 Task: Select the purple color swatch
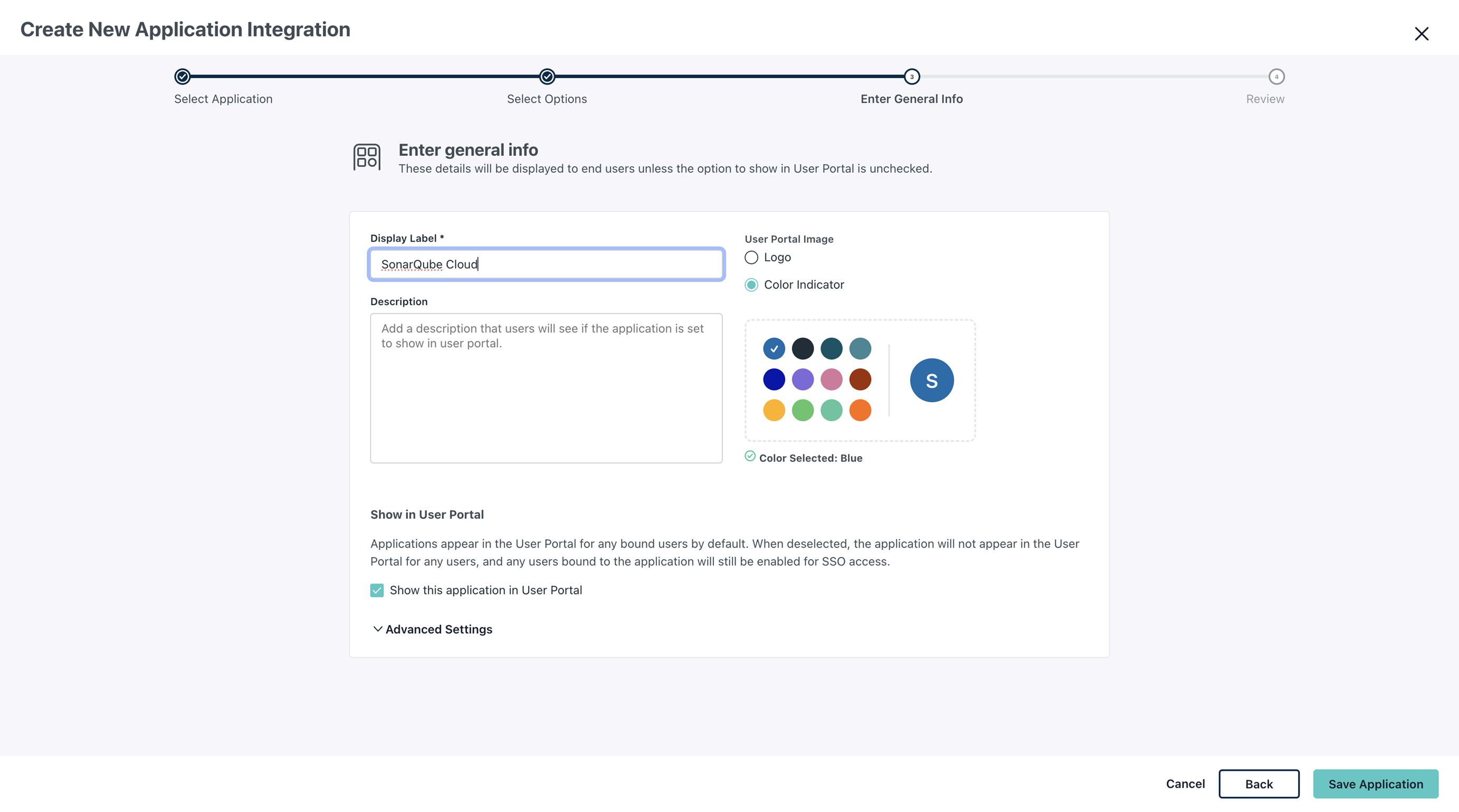(x=803, y=379)
